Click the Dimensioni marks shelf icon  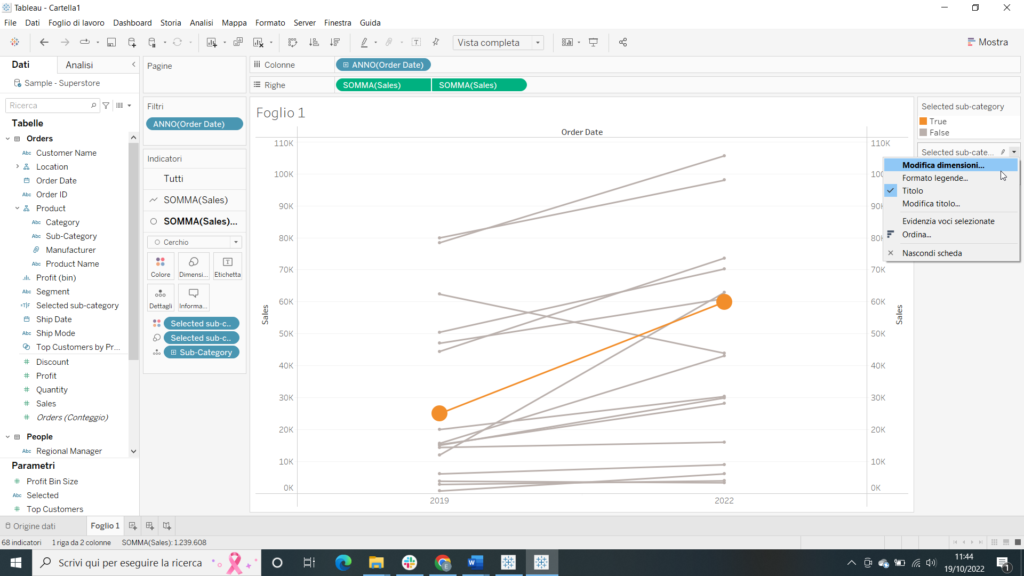[x=192, y=262]
